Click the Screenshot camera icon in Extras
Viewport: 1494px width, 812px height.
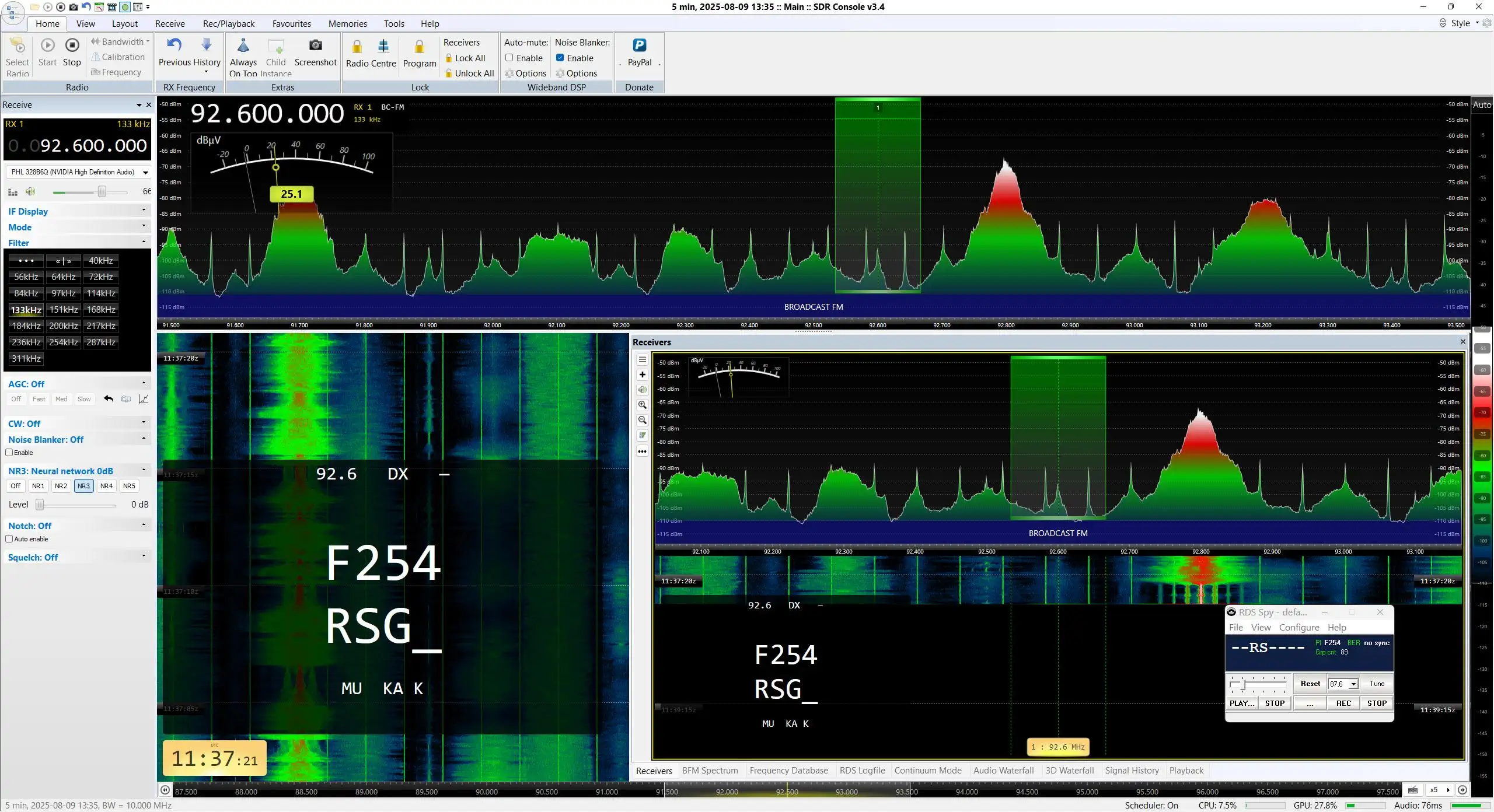[315, 45]
